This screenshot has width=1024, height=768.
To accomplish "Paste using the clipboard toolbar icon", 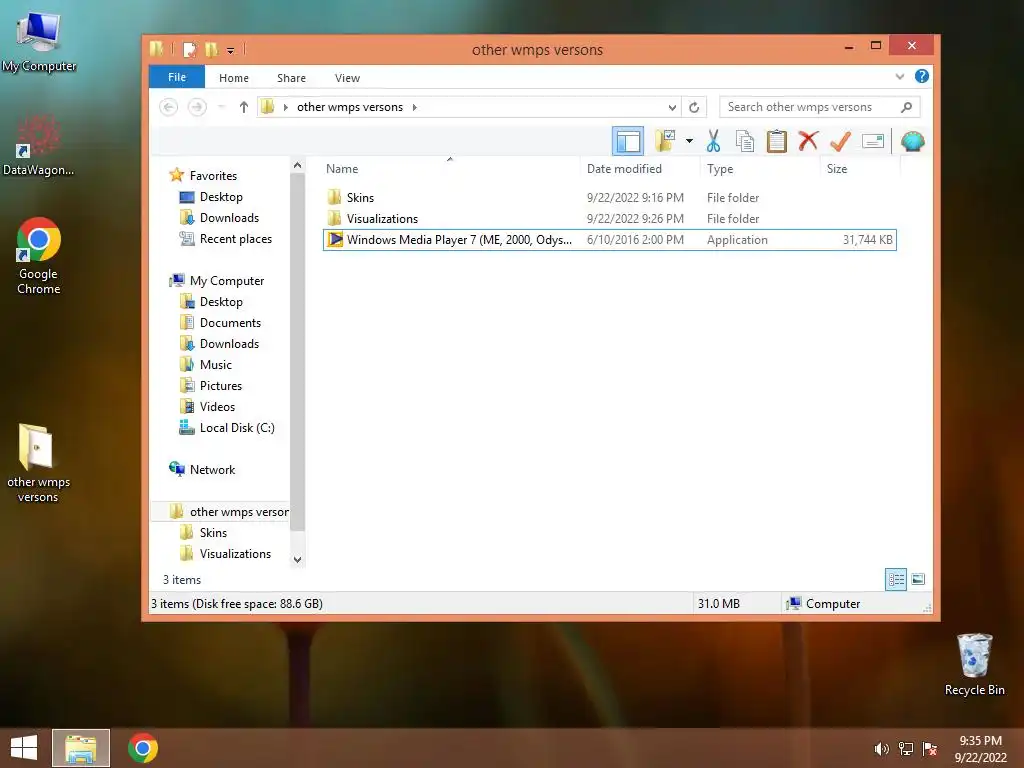I will tap(776, 141).
